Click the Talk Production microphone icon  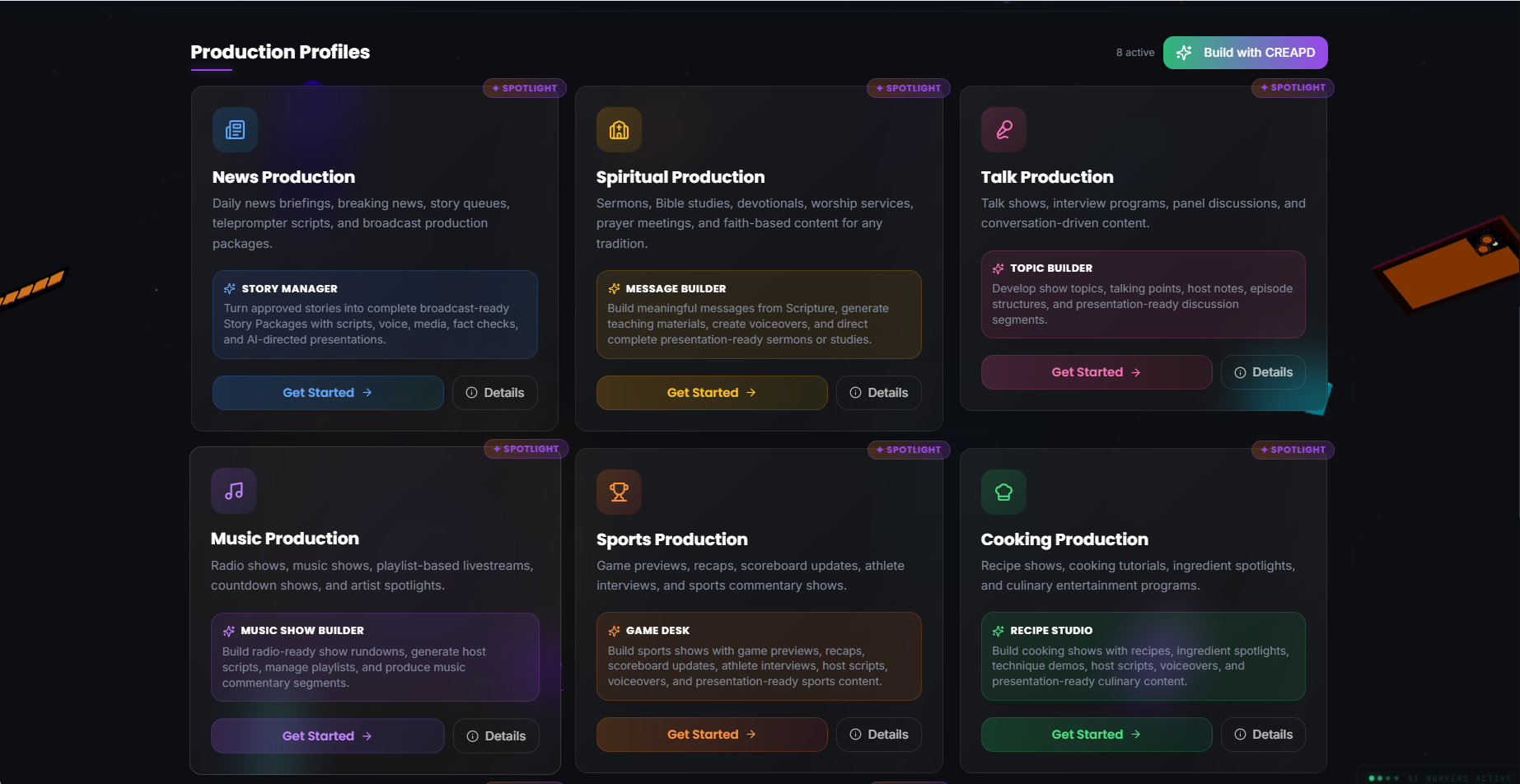click(x=1003, y=129)
